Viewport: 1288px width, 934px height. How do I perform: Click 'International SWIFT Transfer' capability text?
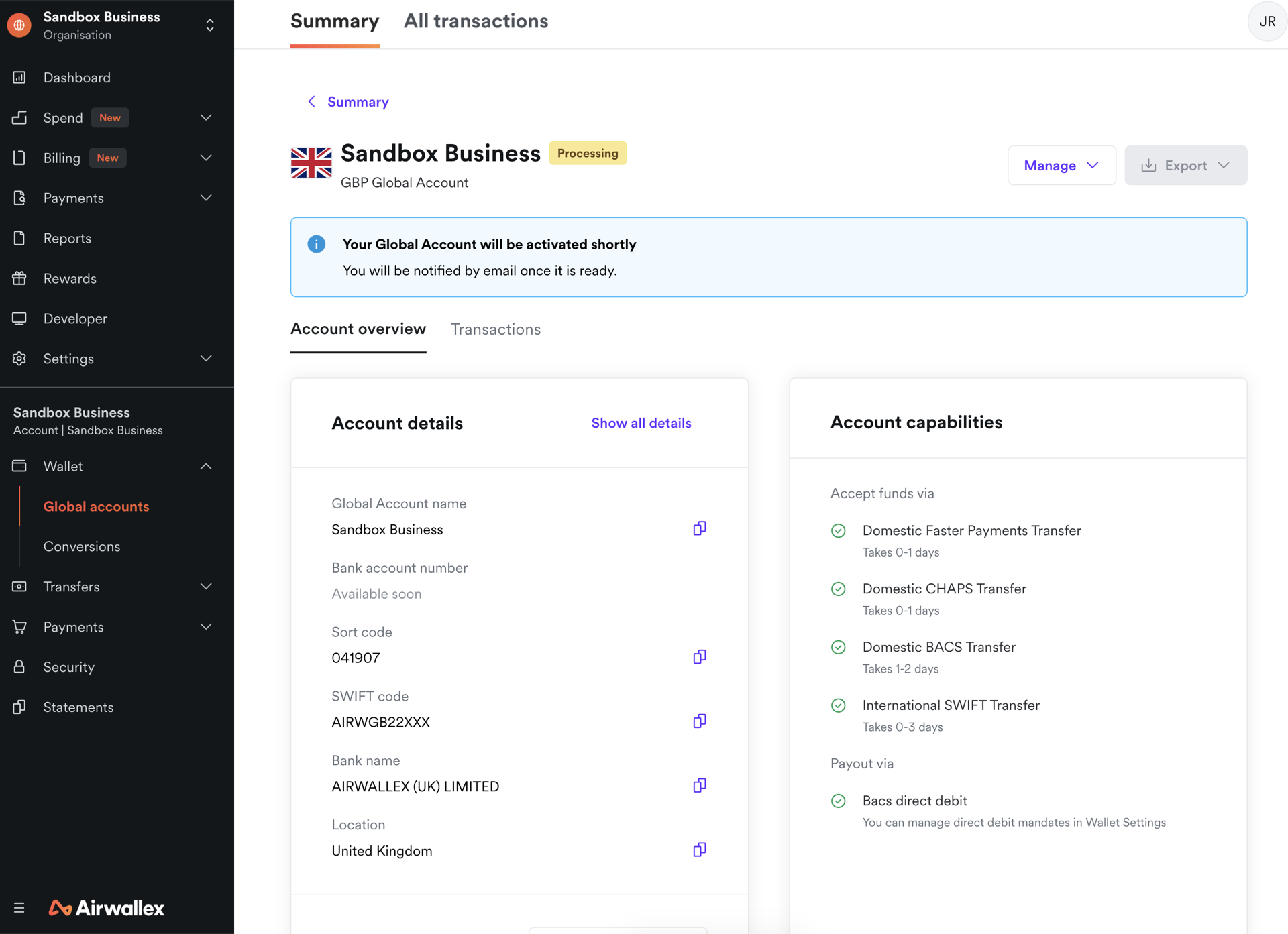point(951,705)
